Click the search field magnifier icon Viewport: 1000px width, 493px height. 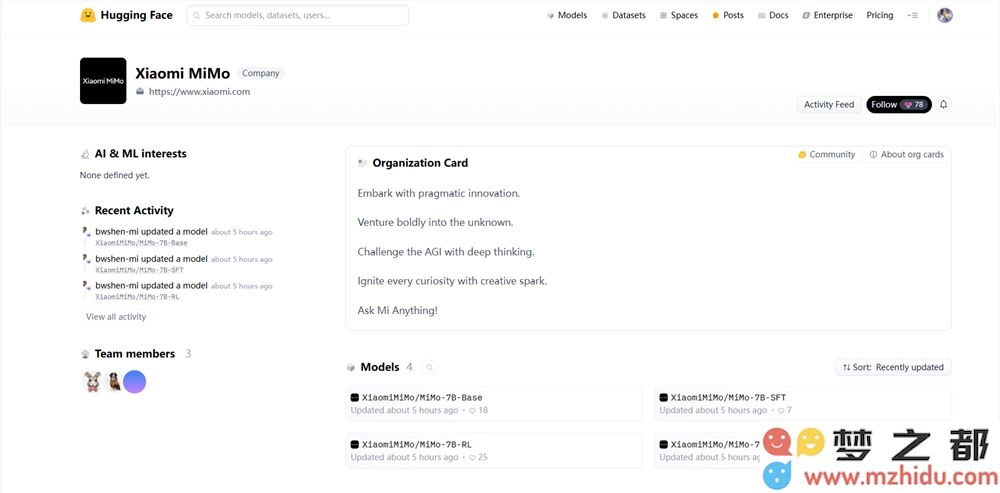pyautogui.click(x=196, y=15)
